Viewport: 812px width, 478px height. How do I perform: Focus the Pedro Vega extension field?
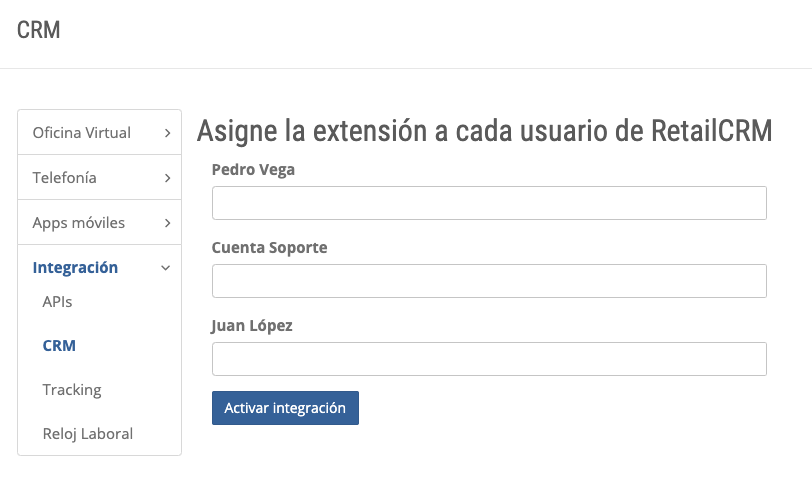pyautogui.click(x=489, y=203)
